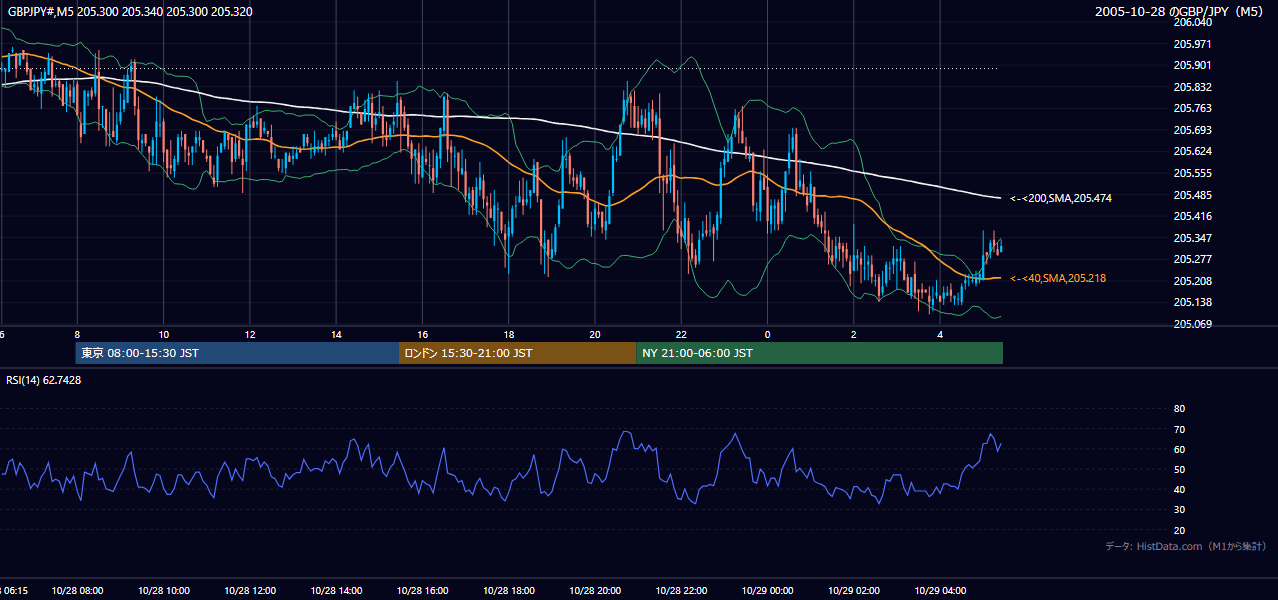The height and width of the screenshot is (600, 1278).
Task: Click date label 10/28 22:00
Action: point(681,591)
